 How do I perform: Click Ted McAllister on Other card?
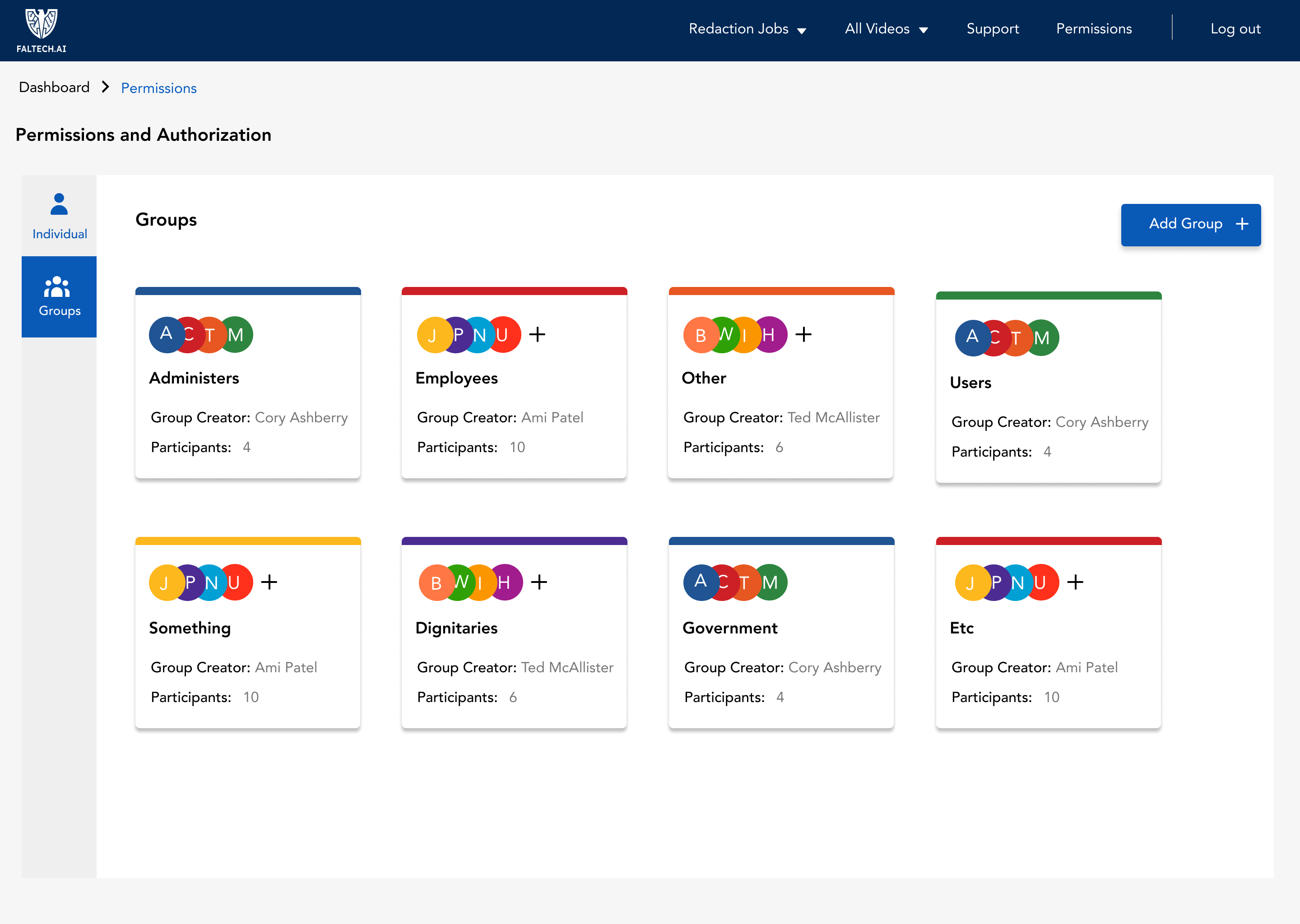833,418
